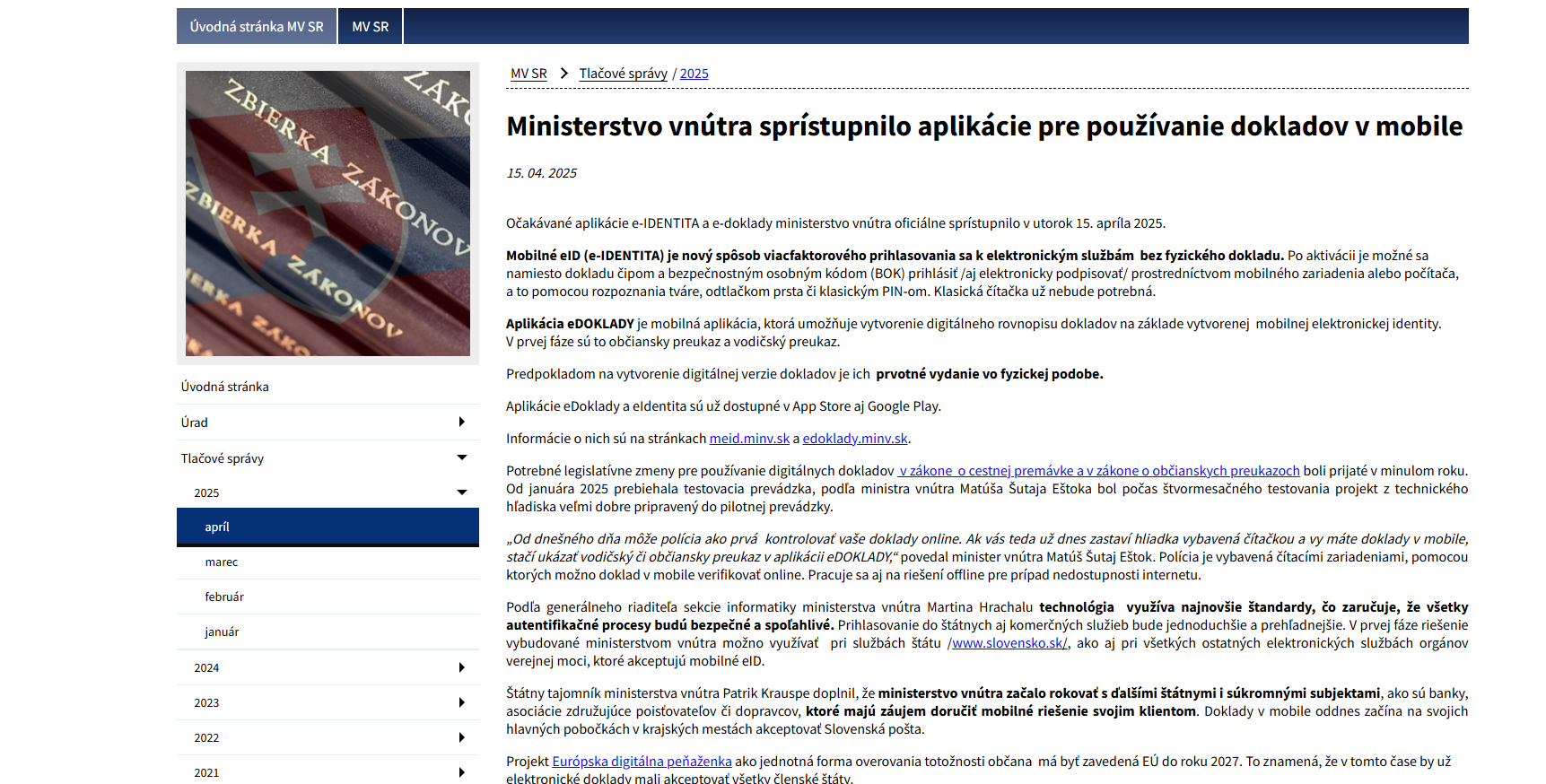The width and height of the screenshot is (1546, 784).
Task: Expand the 2024 archive arrow
Action: click(x=461, y=667)
